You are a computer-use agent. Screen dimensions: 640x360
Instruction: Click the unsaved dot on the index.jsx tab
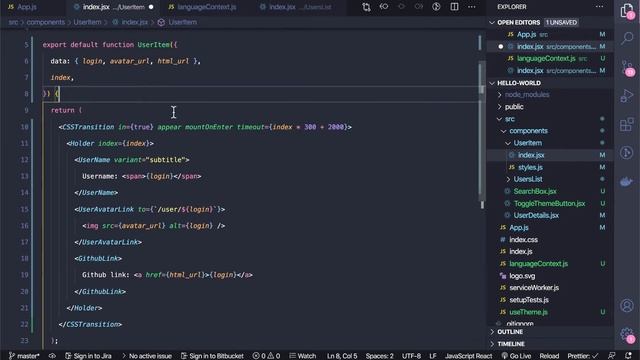click(151, 7)
